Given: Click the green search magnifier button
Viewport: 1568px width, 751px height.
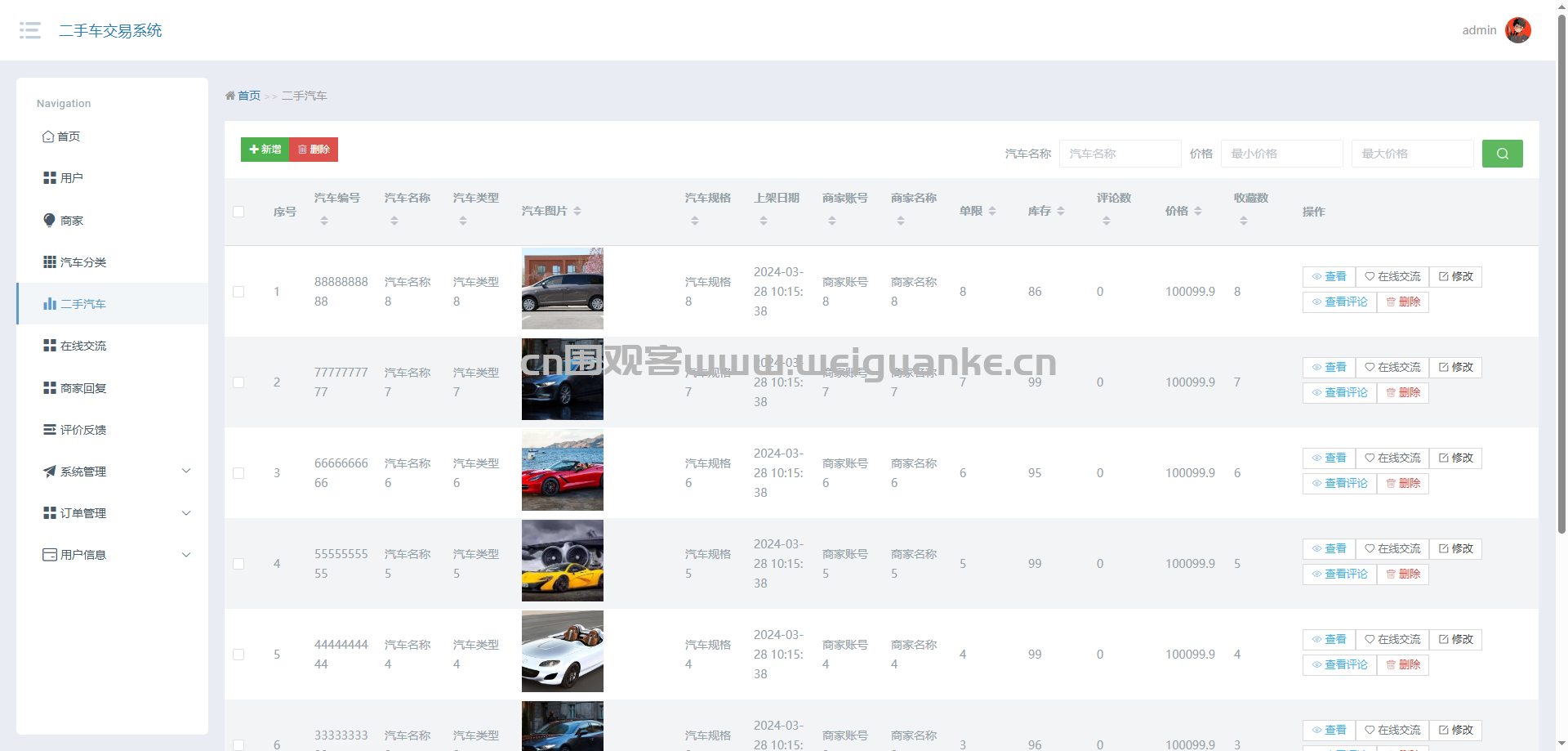Looking at the screenshot, I should pyautogui.click(x=1502, y=154).
